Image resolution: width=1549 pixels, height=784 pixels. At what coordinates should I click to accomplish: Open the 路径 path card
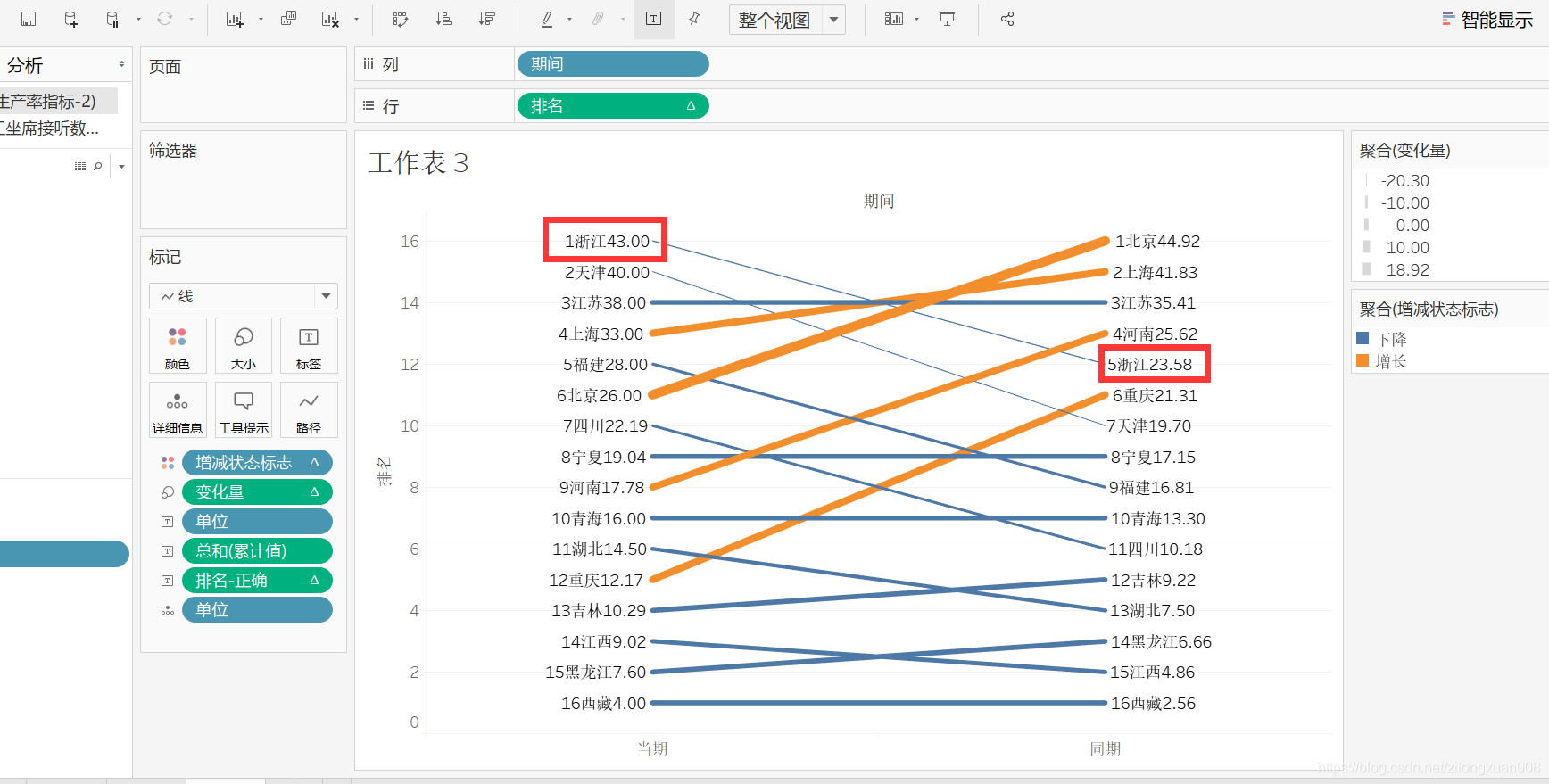click(x=309, y=410)
